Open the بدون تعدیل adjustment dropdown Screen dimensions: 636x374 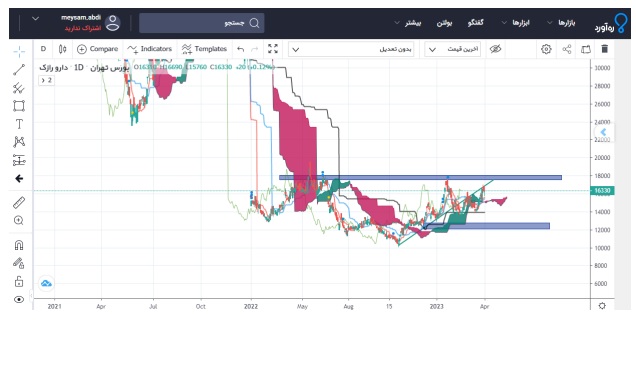pyautogui.click(x=351, y=49)
